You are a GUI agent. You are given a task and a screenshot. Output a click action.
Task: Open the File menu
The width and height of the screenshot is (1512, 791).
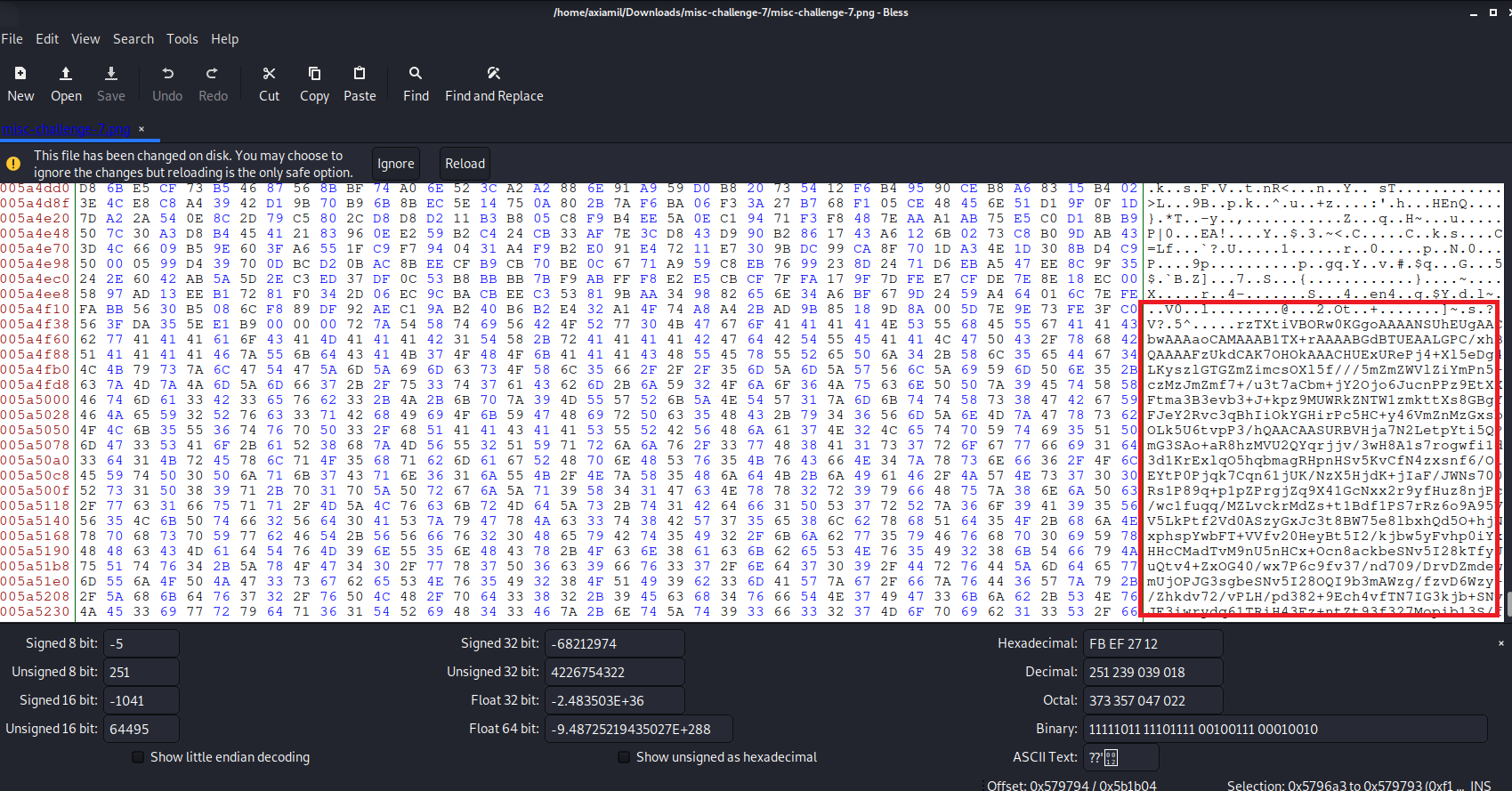click(x=12, y=39)
